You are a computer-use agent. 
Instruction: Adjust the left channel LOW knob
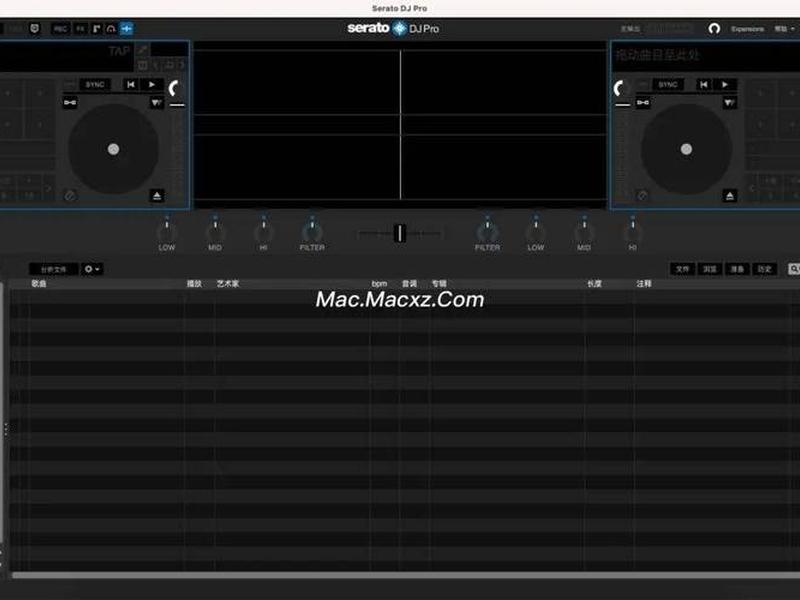pyautogui.click(x=167, y=231)
